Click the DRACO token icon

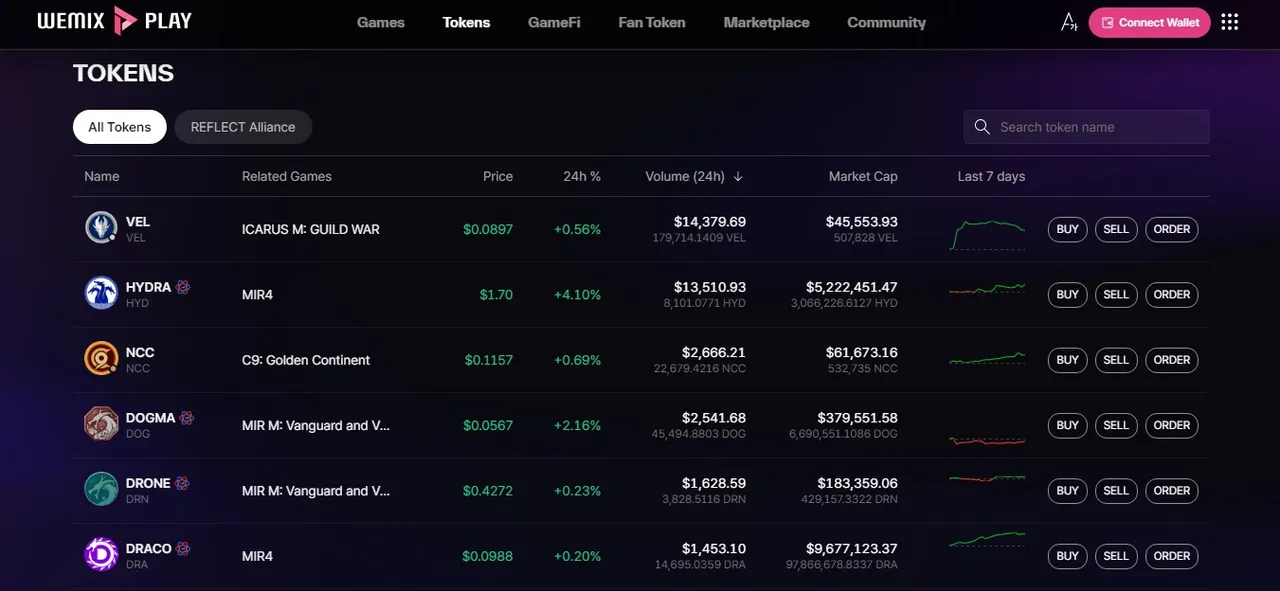point(101,556)
